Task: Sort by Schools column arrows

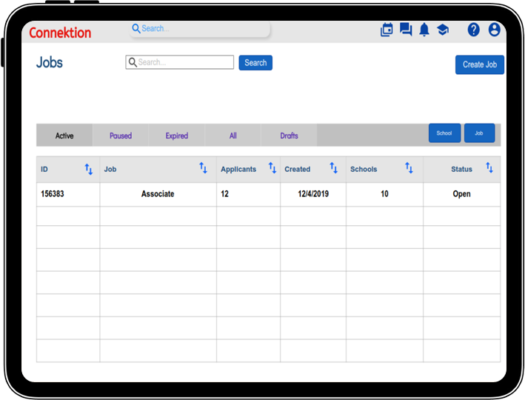Action: coord(409,168)
